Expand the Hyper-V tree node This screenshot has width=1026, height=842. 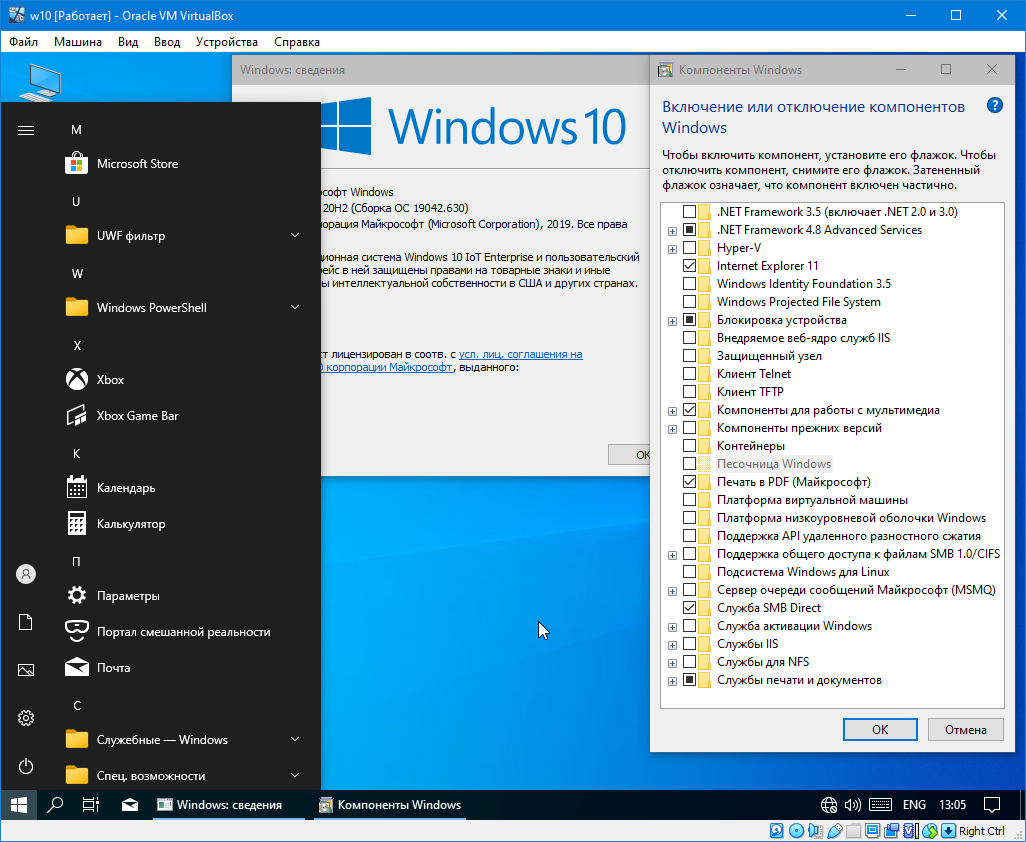[672, 249]
